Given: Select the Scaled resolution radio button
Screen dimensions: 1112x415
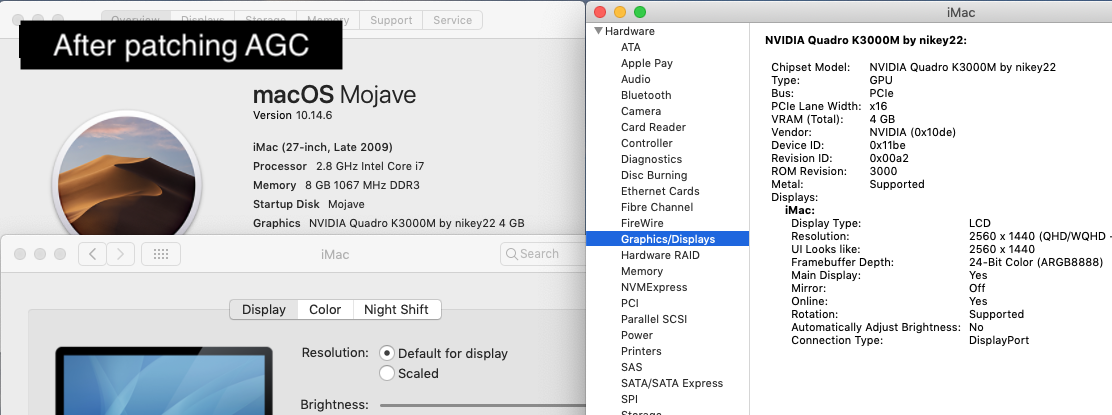Looking at the screenshot, I should 388,373.
